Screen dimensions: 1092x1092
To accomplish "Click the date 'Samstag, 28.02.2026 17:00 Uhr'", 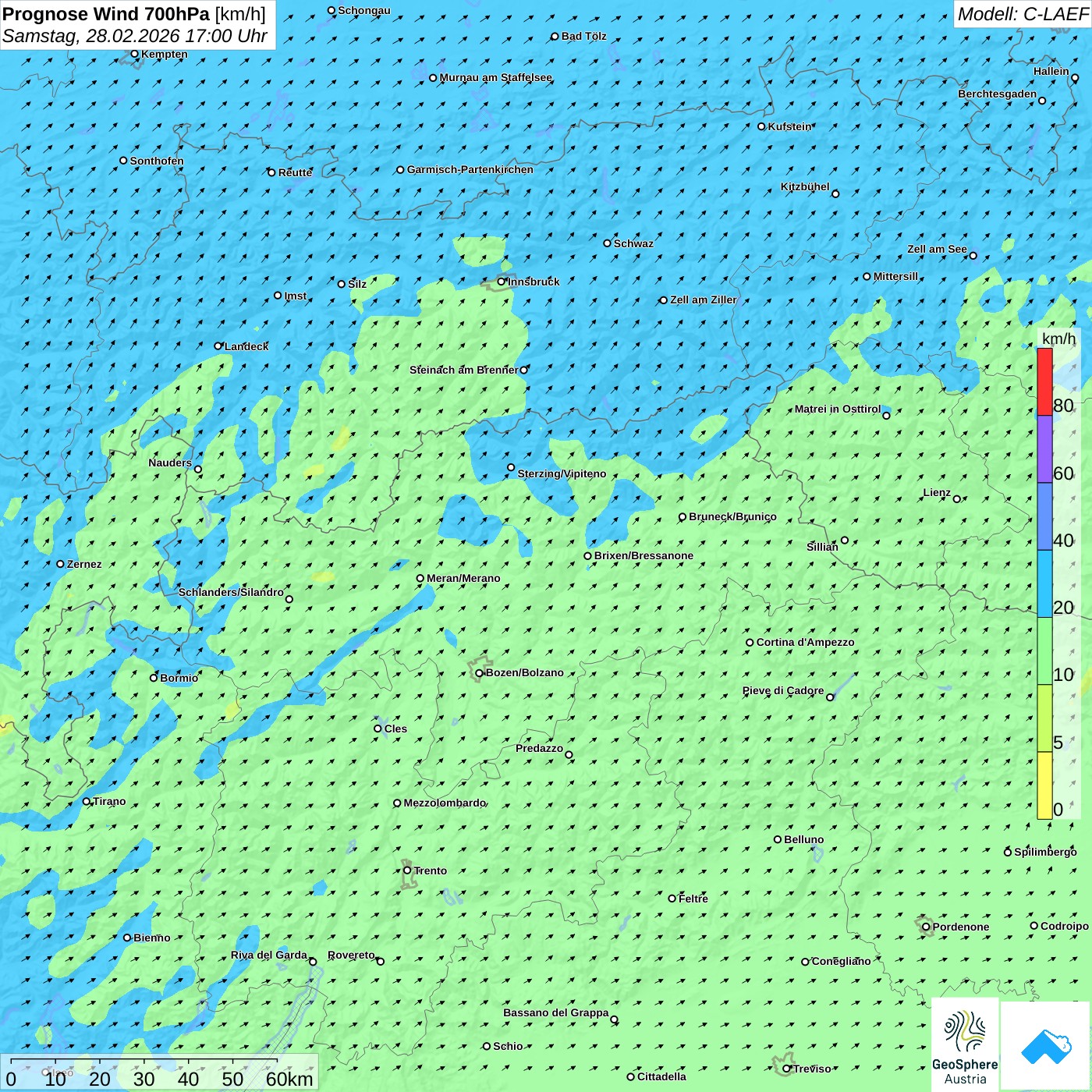I will 135,36.
